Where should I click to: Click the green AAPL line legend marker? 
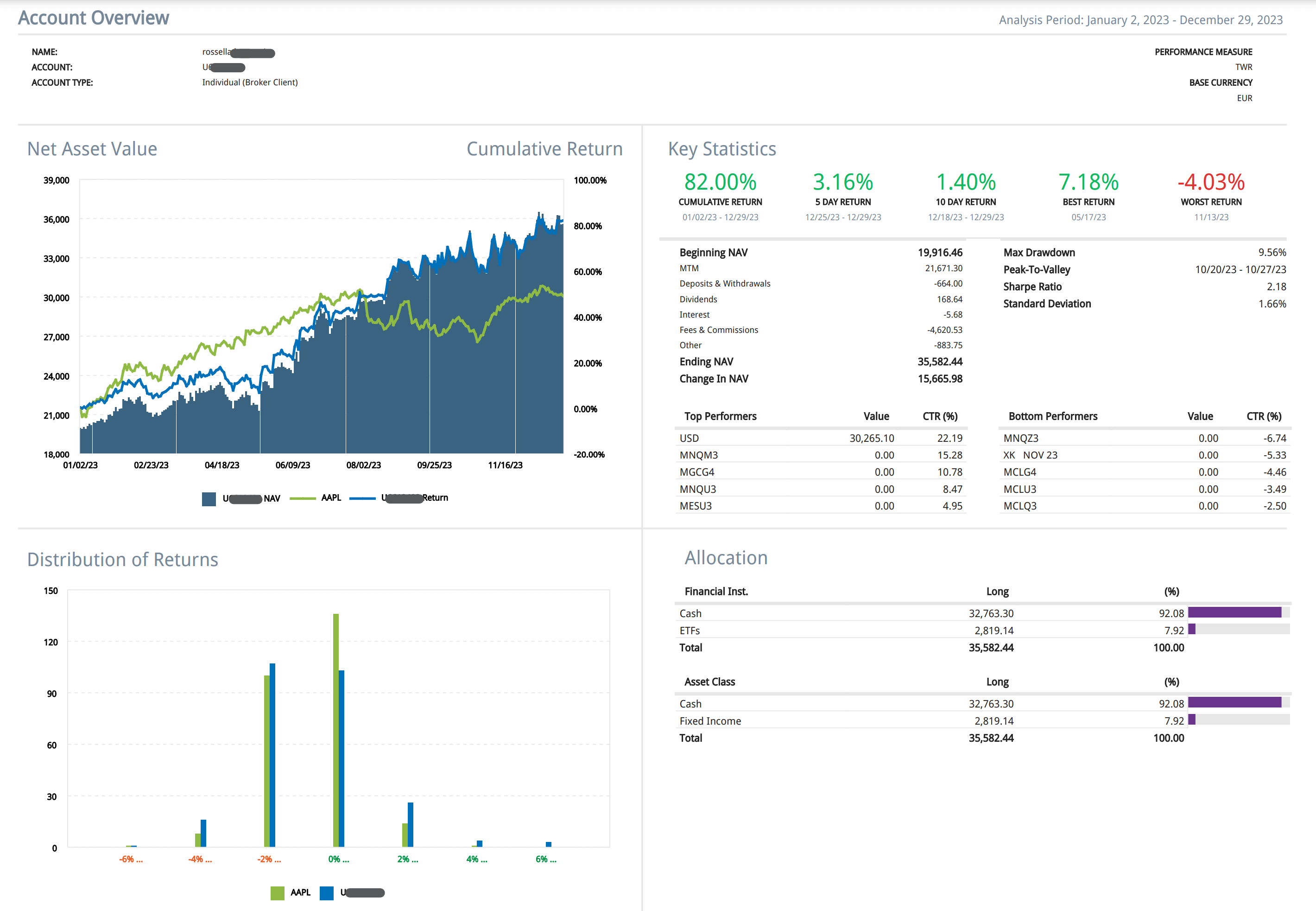[x=302, y=498]
